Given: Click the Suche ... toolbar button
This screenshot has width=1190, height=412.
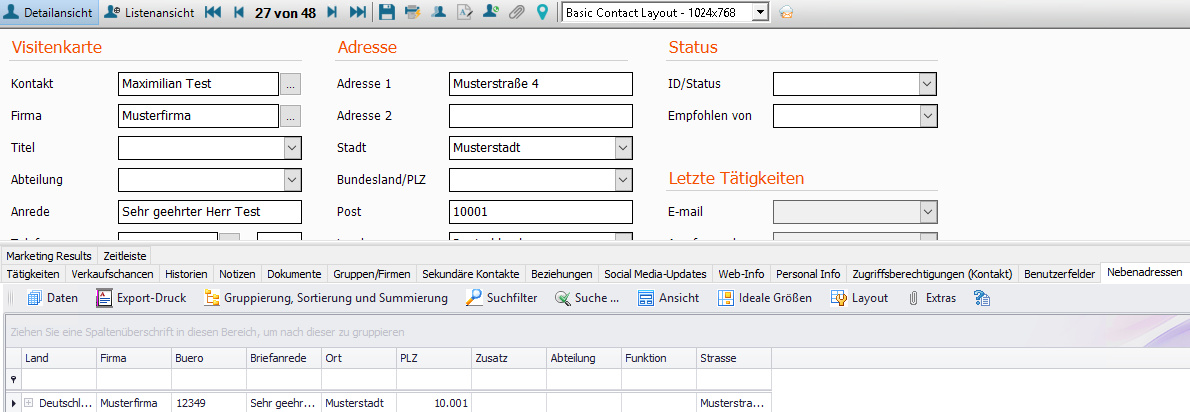Looking at the screenshot, I should [587, 298].
